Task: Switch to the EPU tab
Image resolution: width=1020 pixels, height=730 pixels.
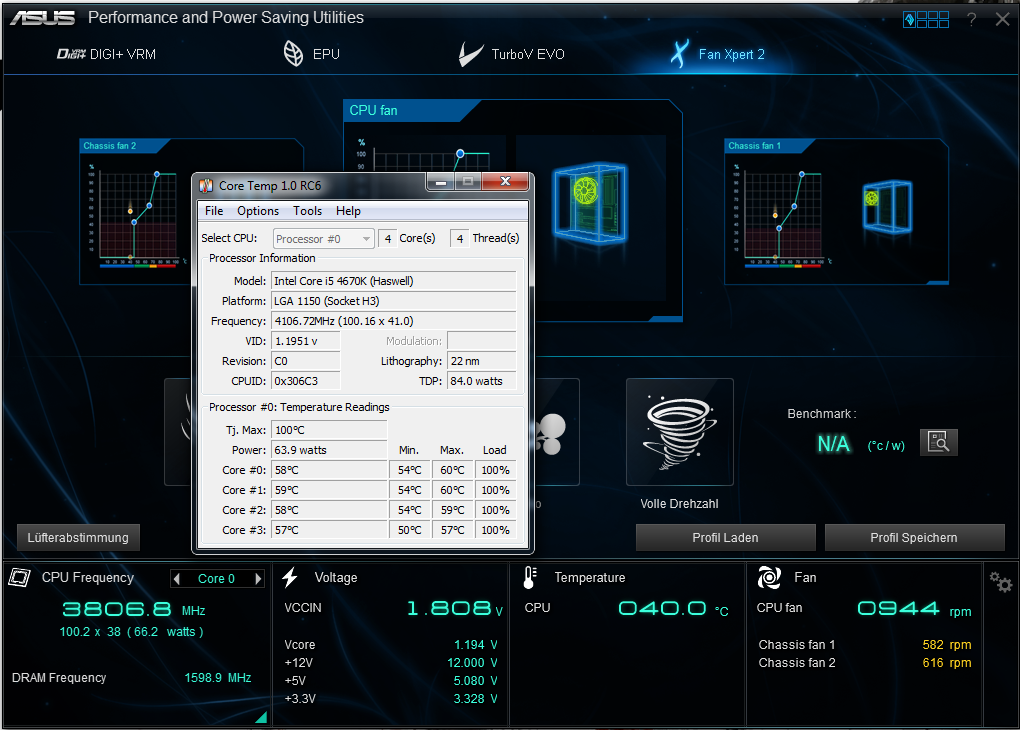Action: pos(312,54)
